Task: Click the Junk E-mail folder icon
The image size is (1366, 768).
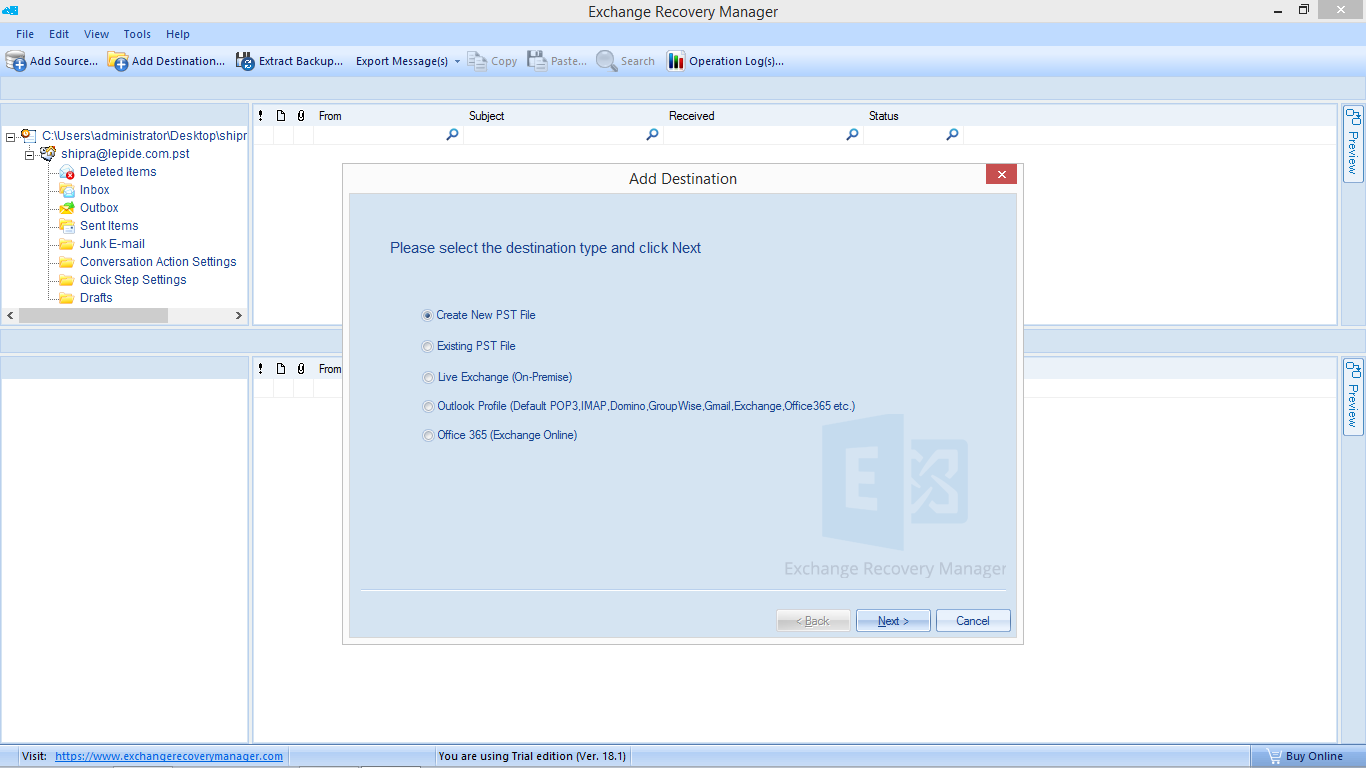Action: tap(67, 244)
